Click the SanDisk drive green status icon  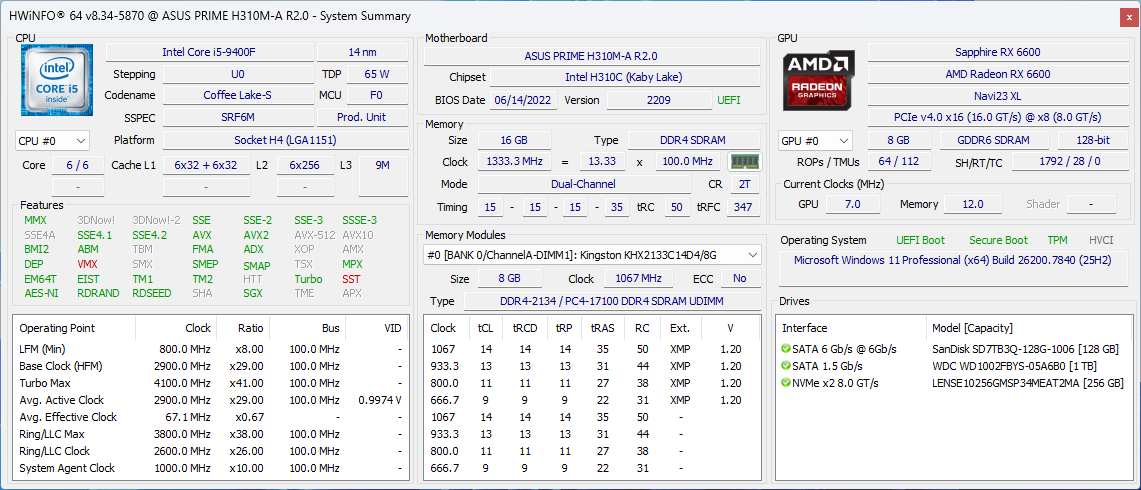786,349
